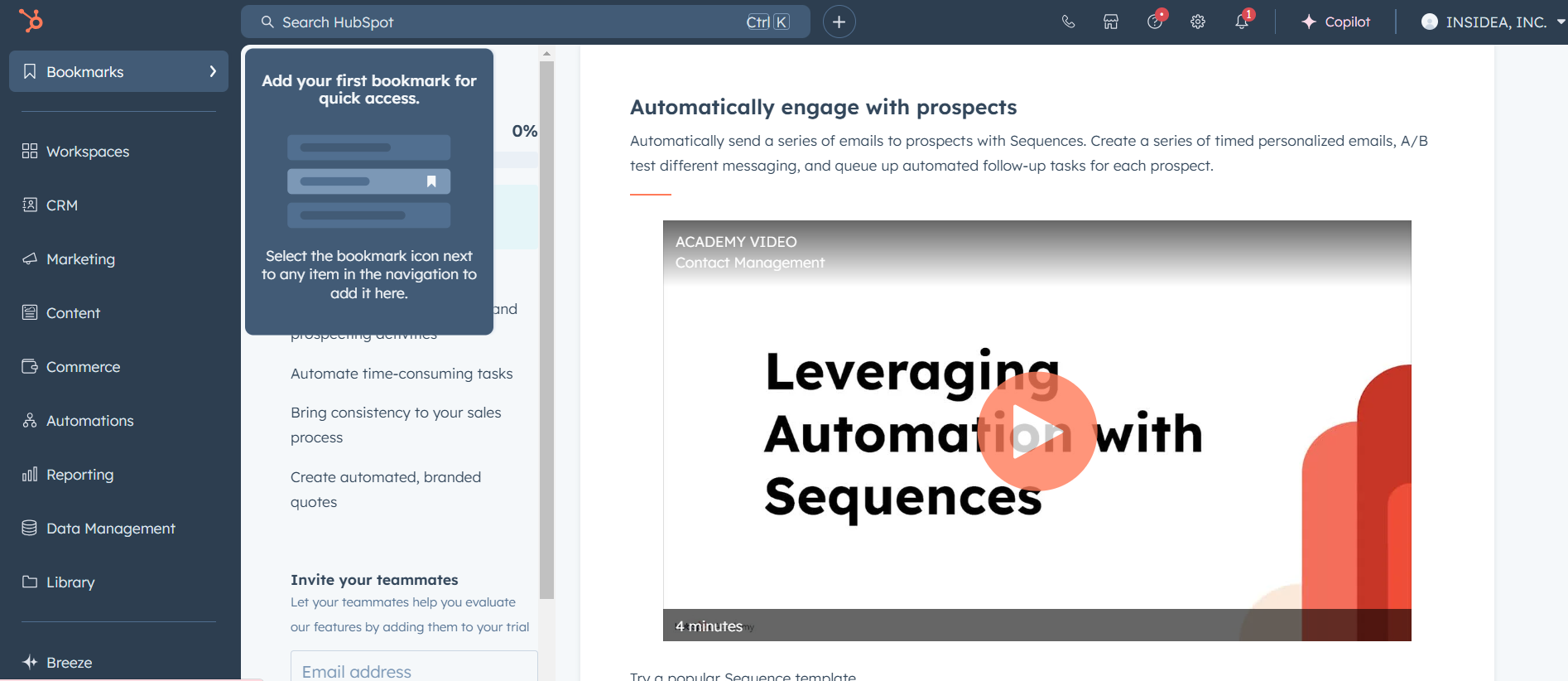Select 'Bring consistency to your sales process'

[396, 425]
